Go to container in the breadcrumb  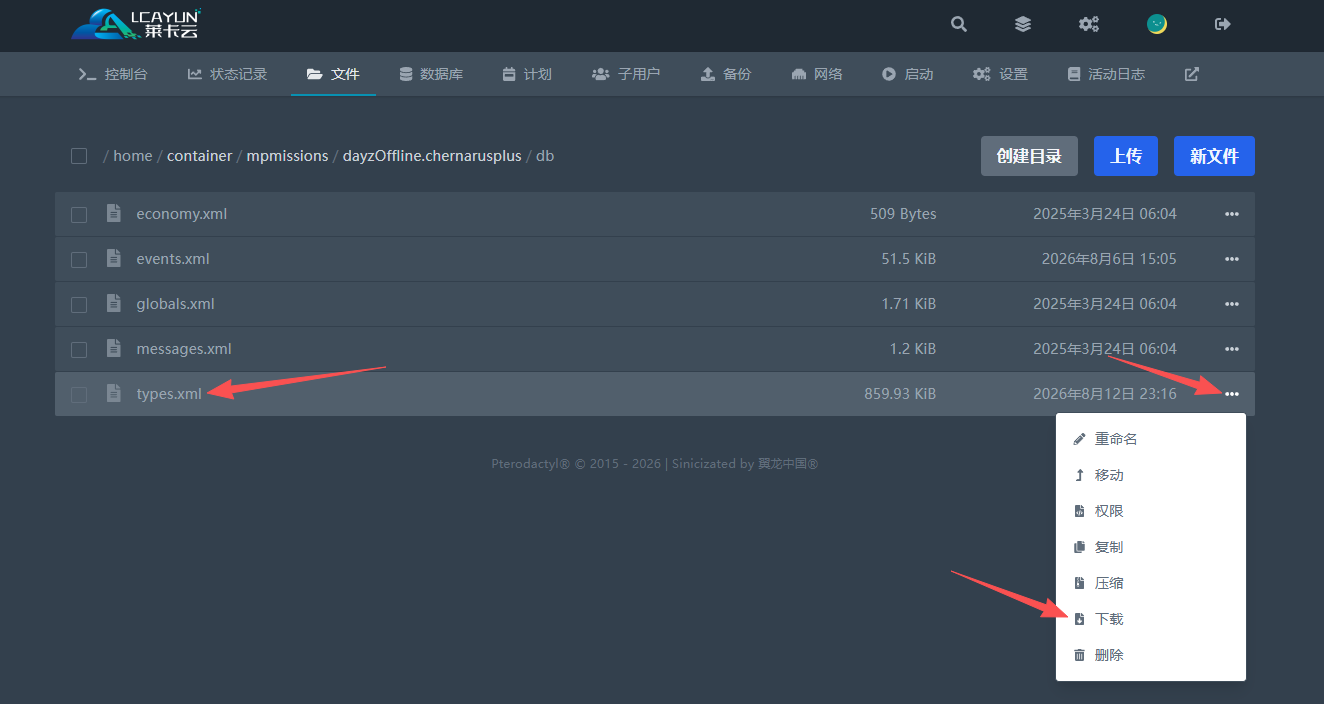tap(199, 156)
